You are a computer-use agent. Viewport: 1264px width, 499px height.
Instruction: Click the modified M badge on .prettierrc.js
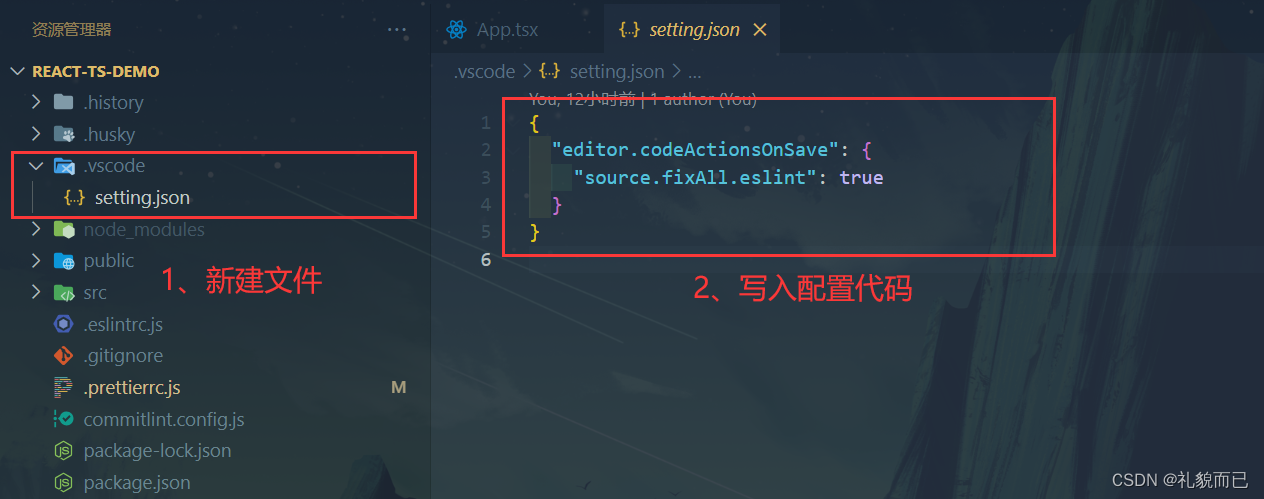(x=398, y=387)
